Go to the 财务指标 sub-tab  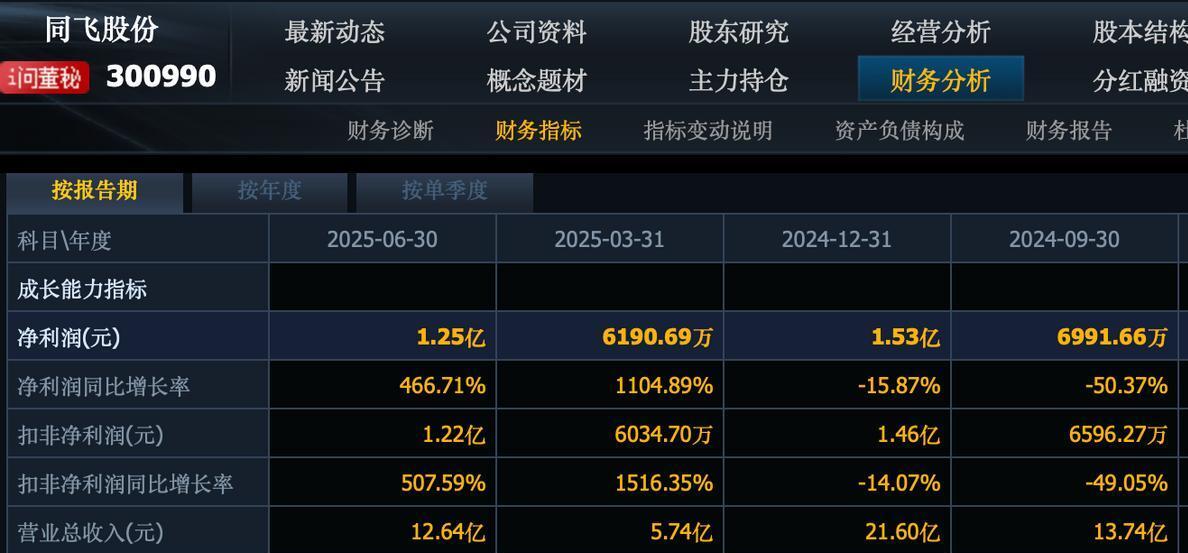pyautogui.click(x=538, y=130)
